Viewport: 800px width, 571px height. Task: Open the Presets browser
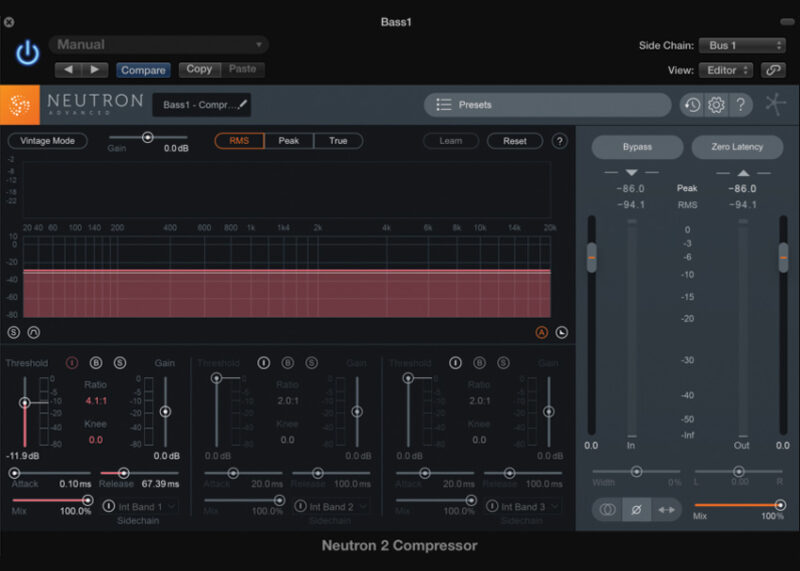pos(547,105)
